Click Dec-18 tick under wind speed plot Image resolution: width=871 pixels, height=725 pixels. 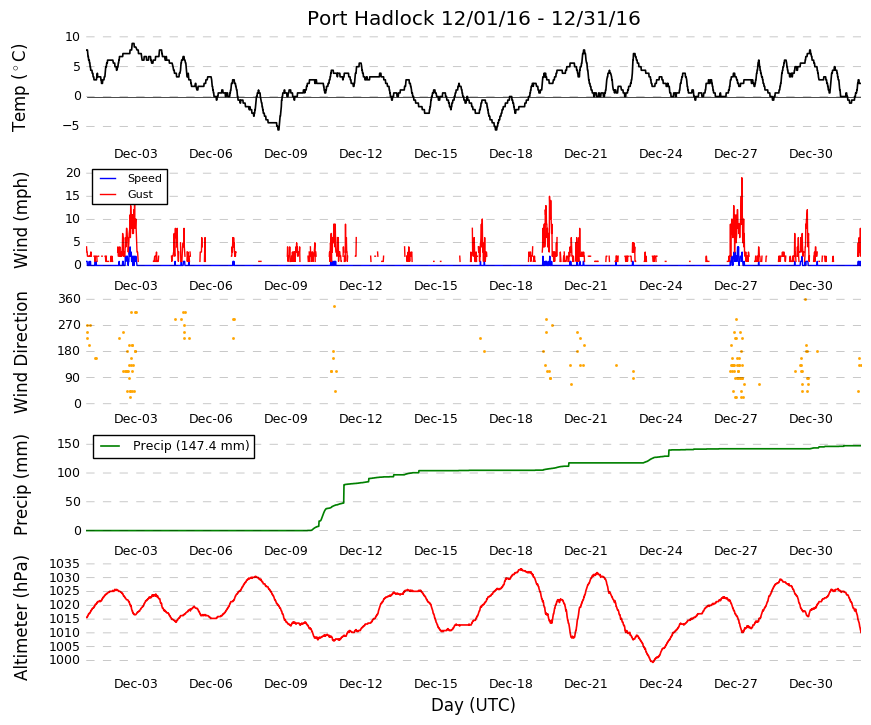tap(510, 286)
